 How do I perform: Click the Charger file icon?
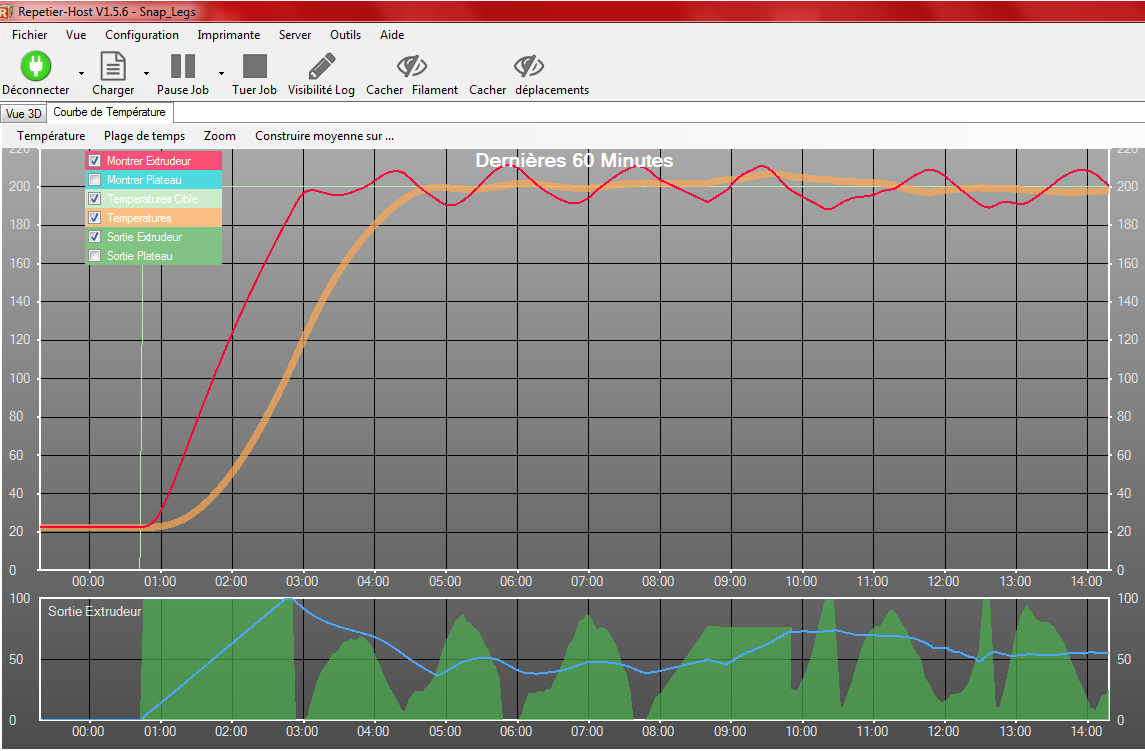pos(112,66)
